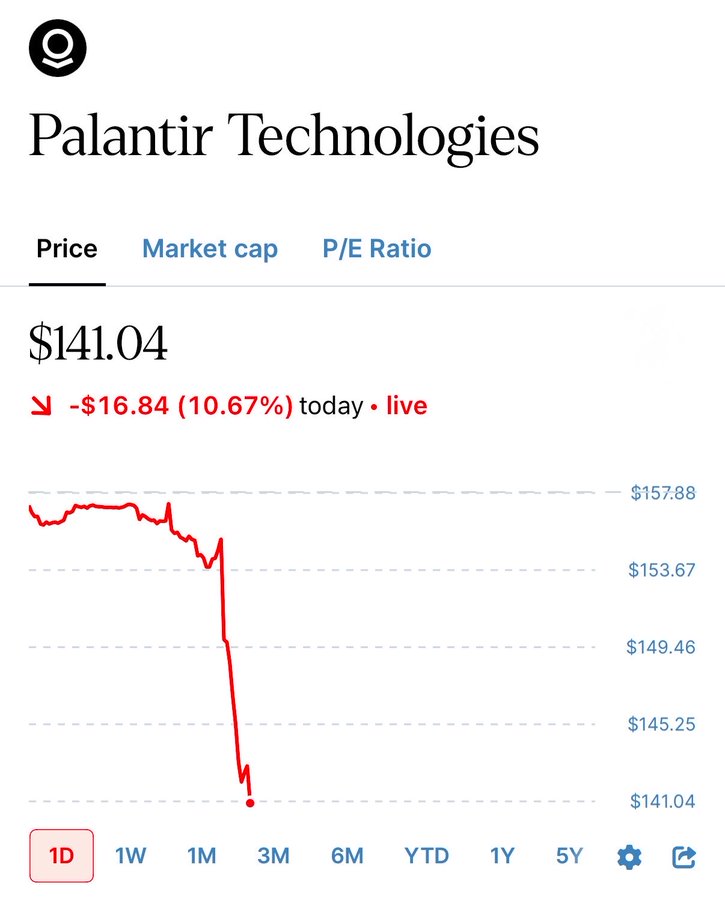Switch to YTD chart view
Image resolution: width=725 pixels, height=900 pixels.
click(427, 856)
